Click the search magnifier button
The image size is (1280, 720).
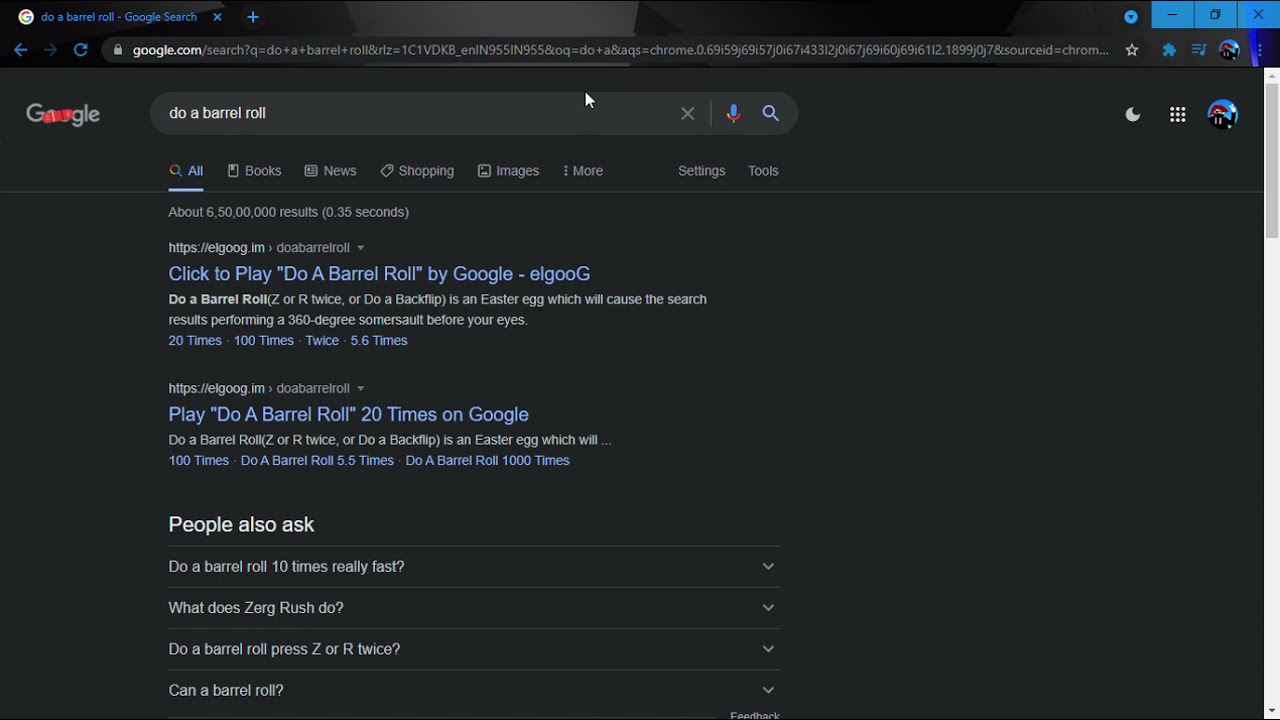(770, 114)
